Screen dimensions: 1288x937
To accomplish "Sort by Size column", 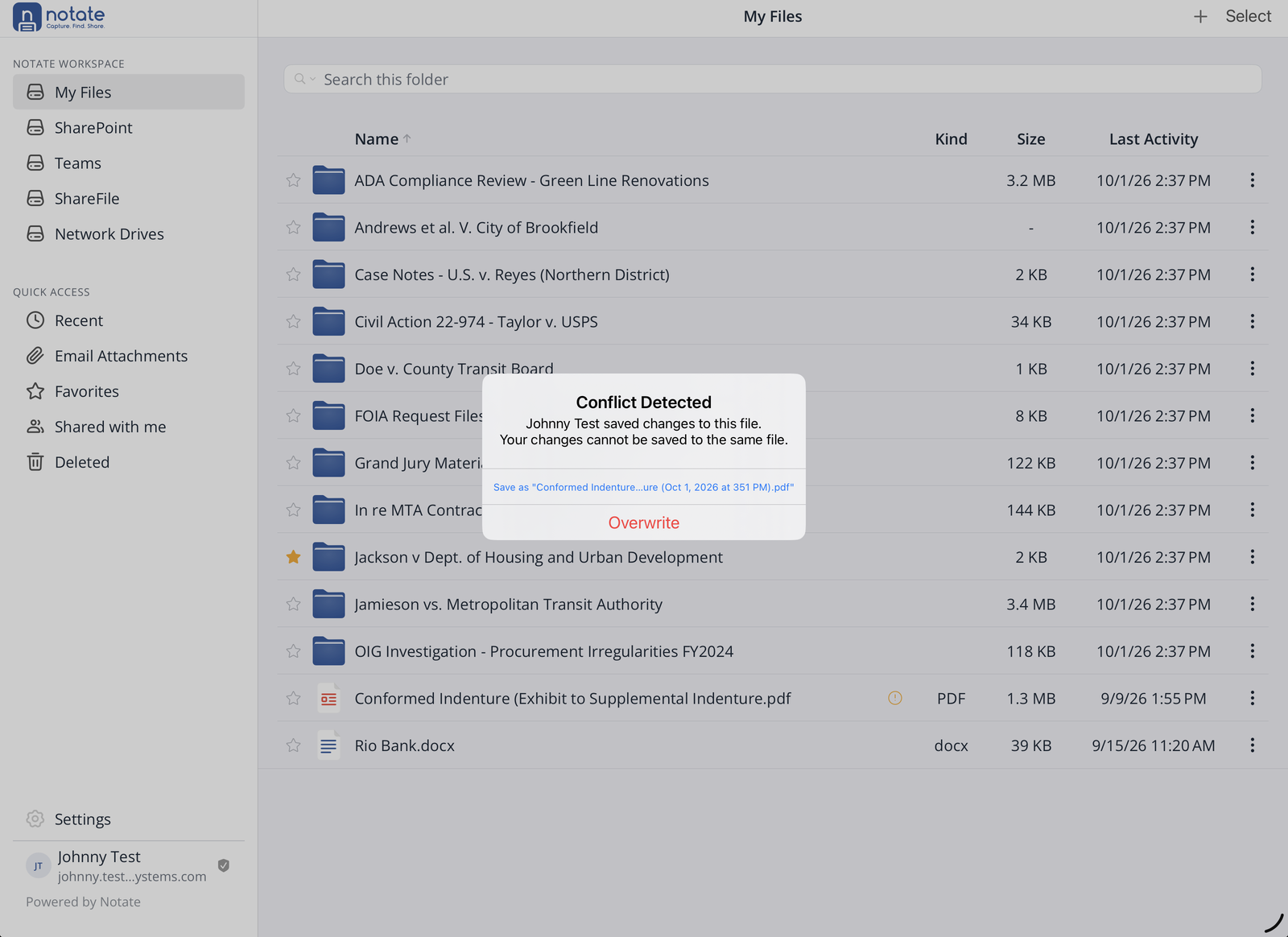I will coord(1030,138).
